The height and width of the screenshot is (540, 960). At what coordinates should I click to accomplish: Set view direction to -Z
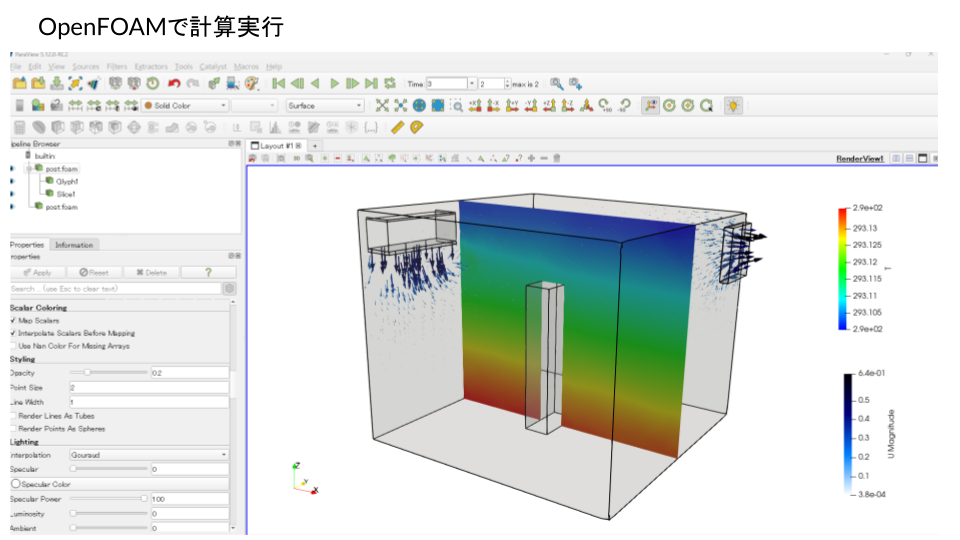click(568, 105)
